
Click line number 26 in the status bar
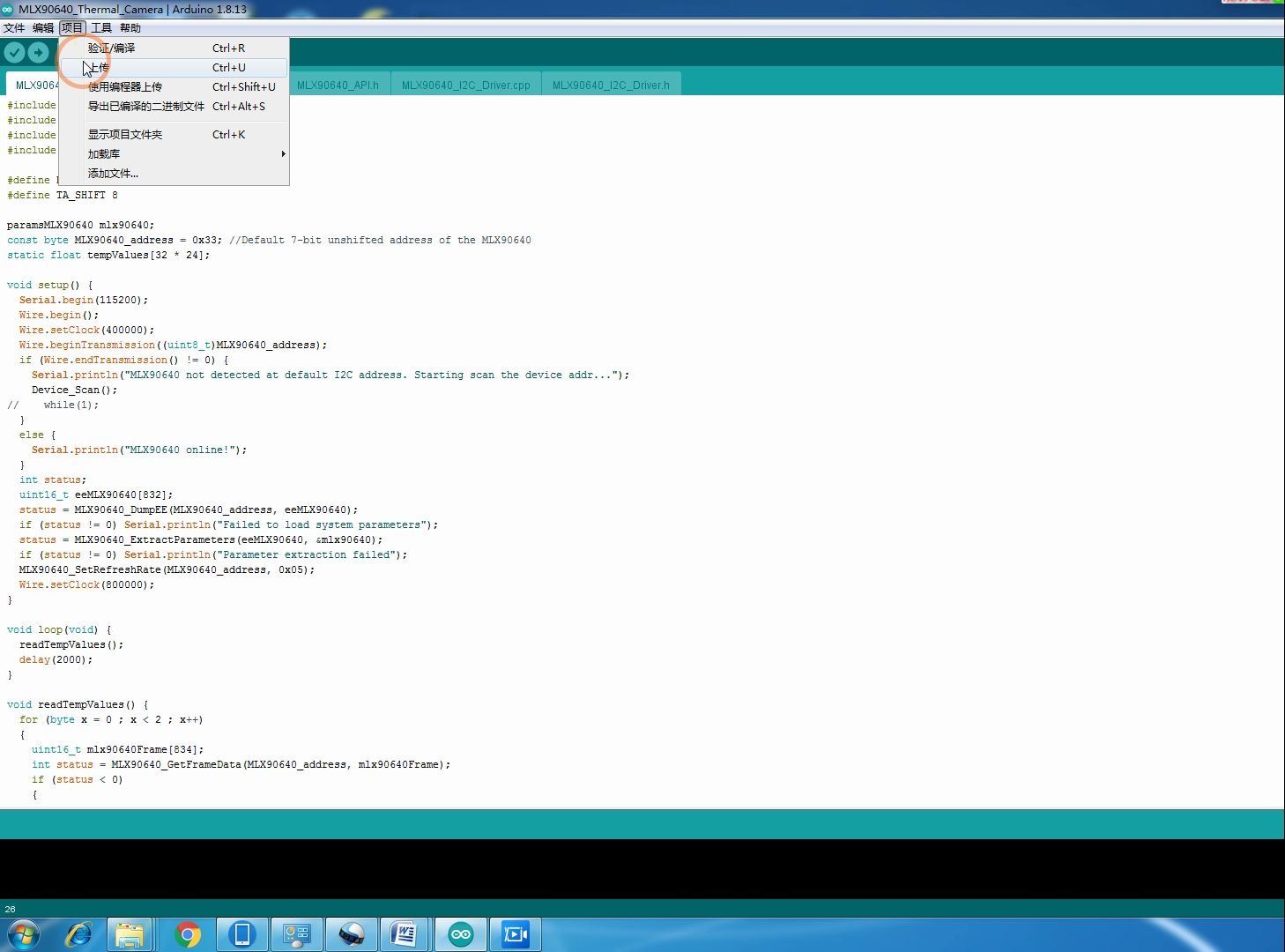pyautogui.click(x=10, y=909)
